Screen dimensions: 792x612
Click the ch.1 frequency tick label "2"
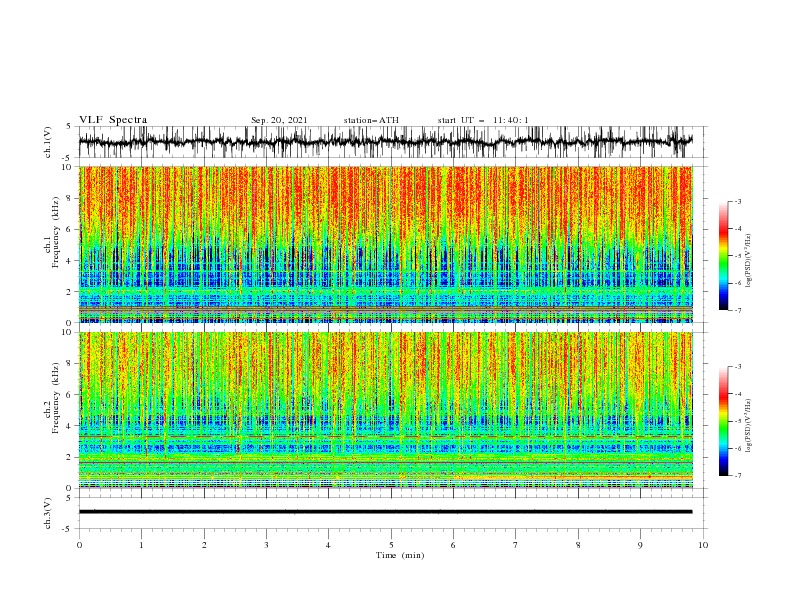point(70,291)
